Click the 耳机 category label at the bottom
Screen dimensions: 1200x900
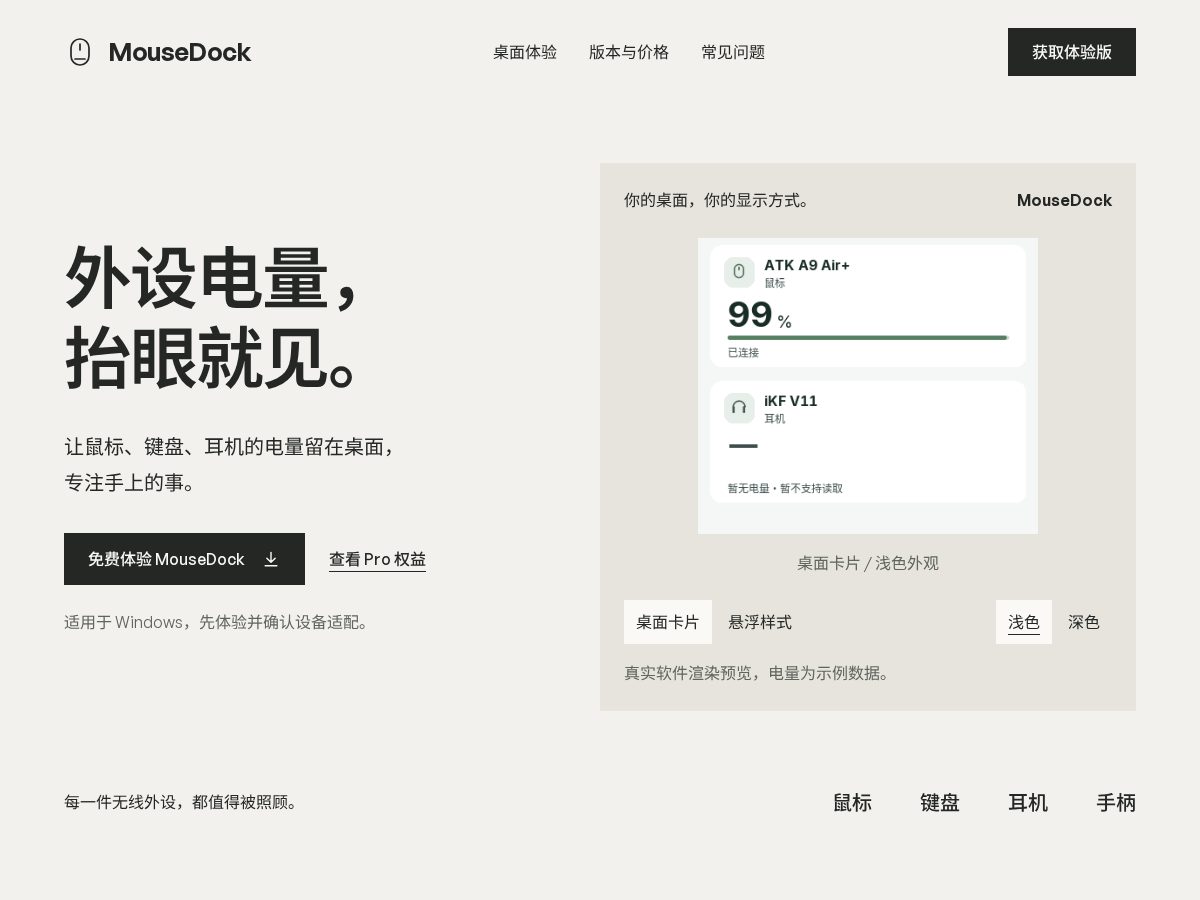coord(1028,803)
